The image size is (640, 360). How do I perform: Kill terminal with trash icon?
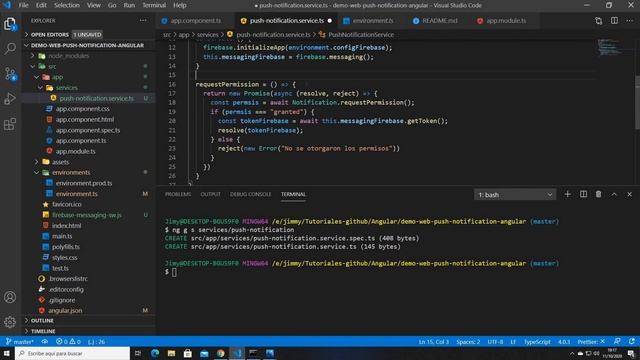coord(598,195)
